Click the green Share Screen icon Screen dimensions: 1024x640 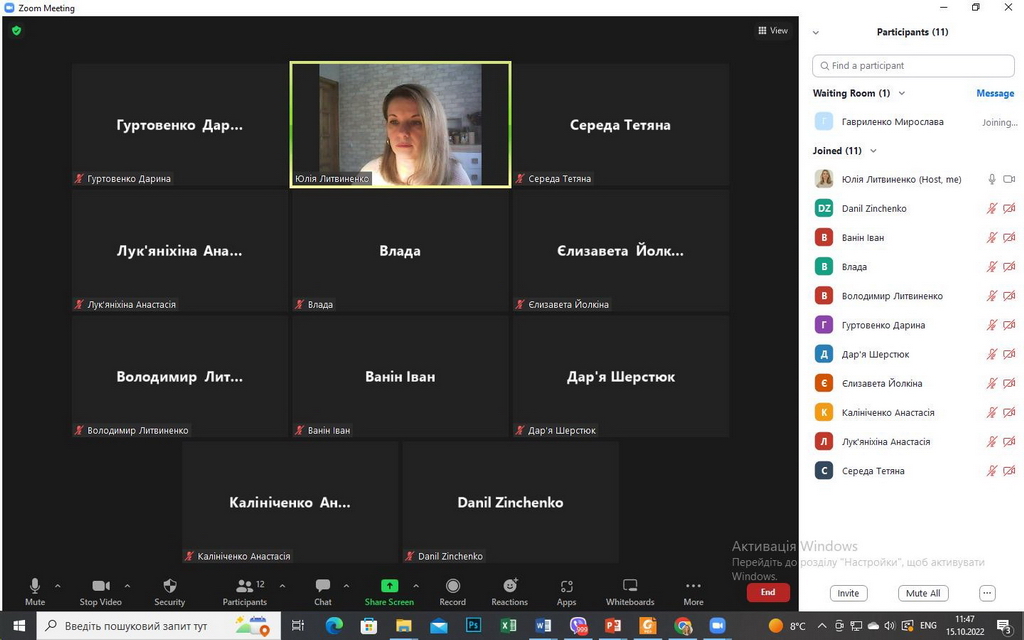pos(389,587)
